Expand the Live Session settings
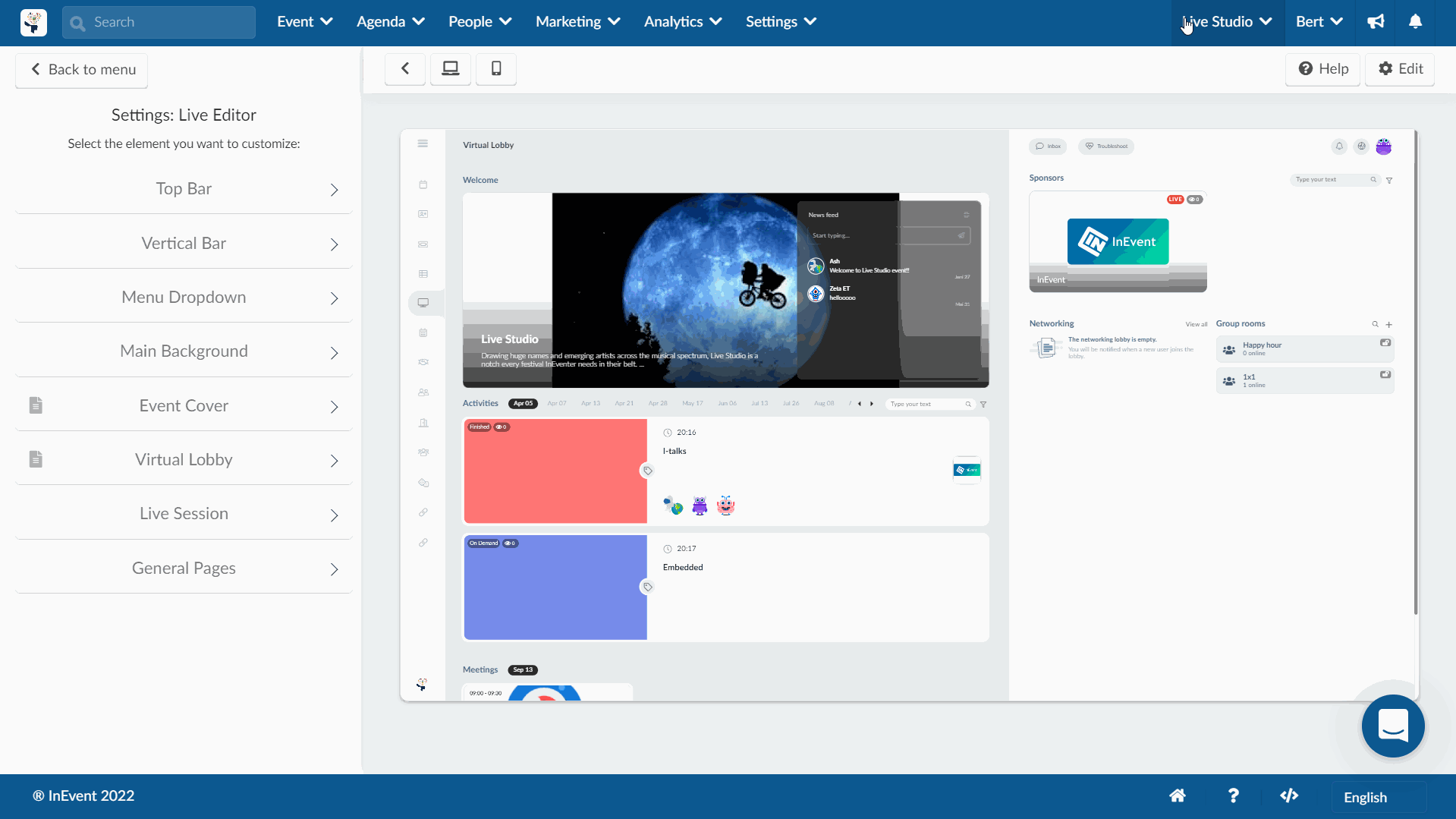Image resolution: width=1456 pixels, height=819 pixels. point(184,514)
